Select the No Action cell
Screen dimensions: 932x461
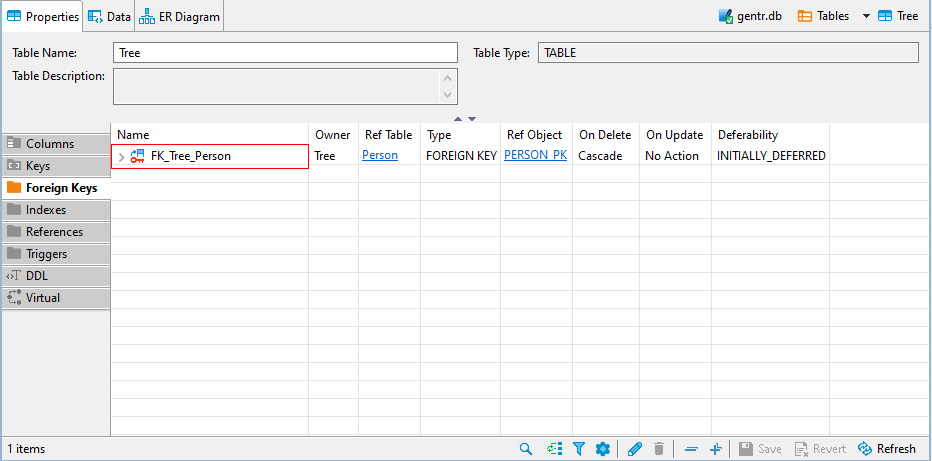676,156
